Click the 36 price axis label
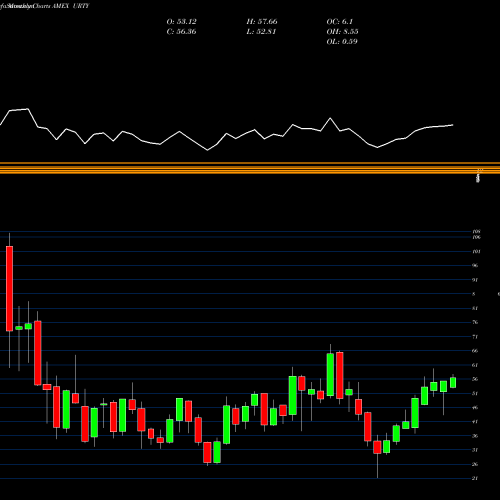The image size is (500, 500). (475, 436)
